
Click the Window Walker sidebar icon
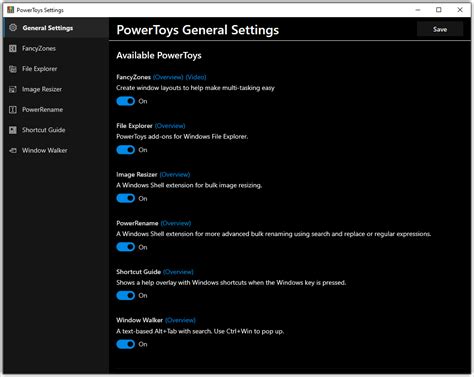tap(13, 150)
